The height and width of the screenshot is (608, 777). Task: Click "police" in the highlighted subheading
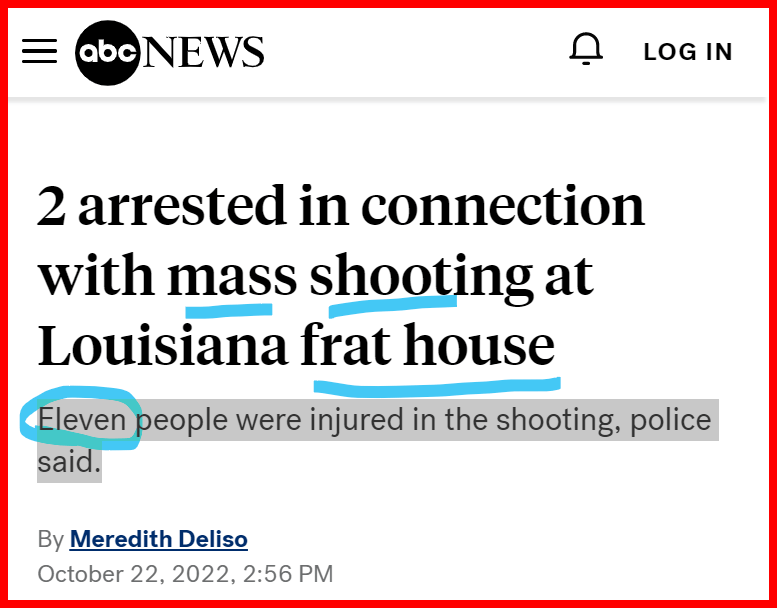[670, 420]
